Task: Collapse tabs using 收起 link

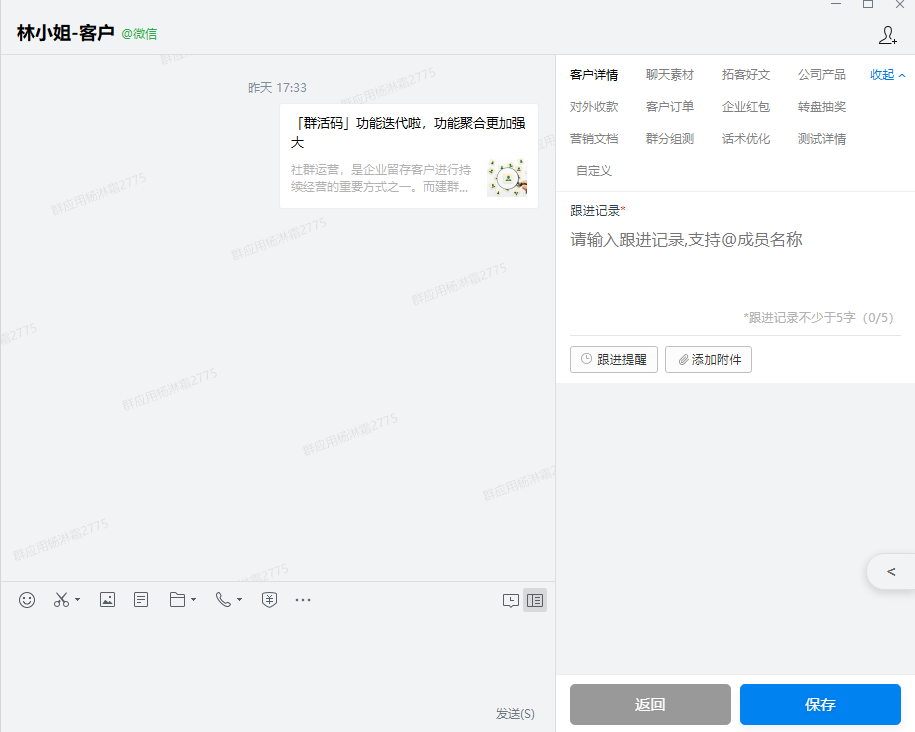Action: click(x=887, y=75)
